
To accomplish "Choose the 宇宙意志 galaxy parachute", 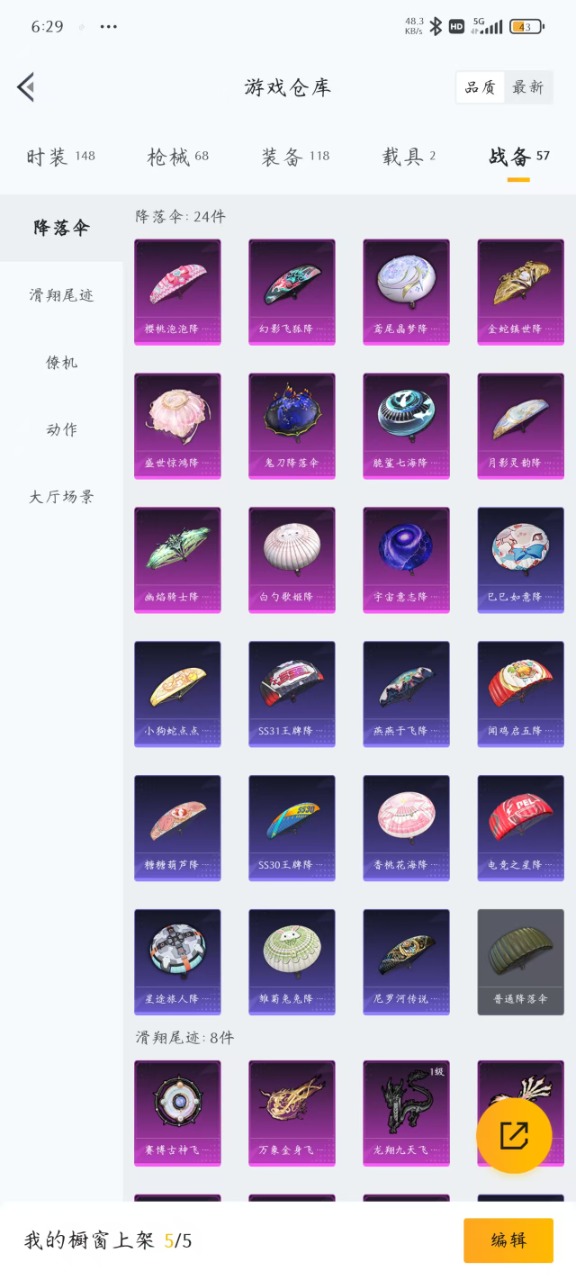I will [406, 560].
